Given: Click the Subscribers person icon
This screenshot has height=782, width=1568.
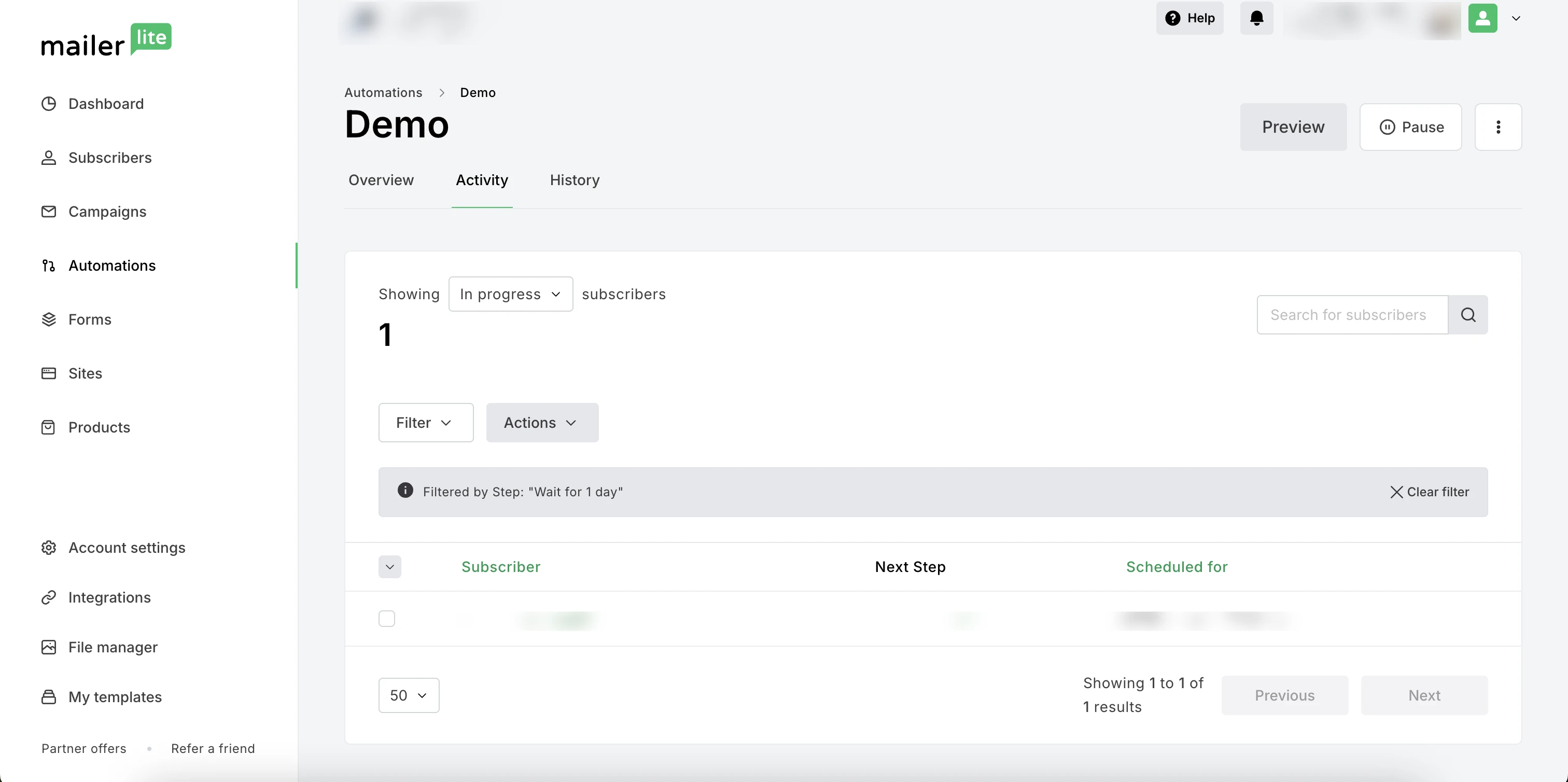Looking at the screenshot, I should tap(49, 158).
